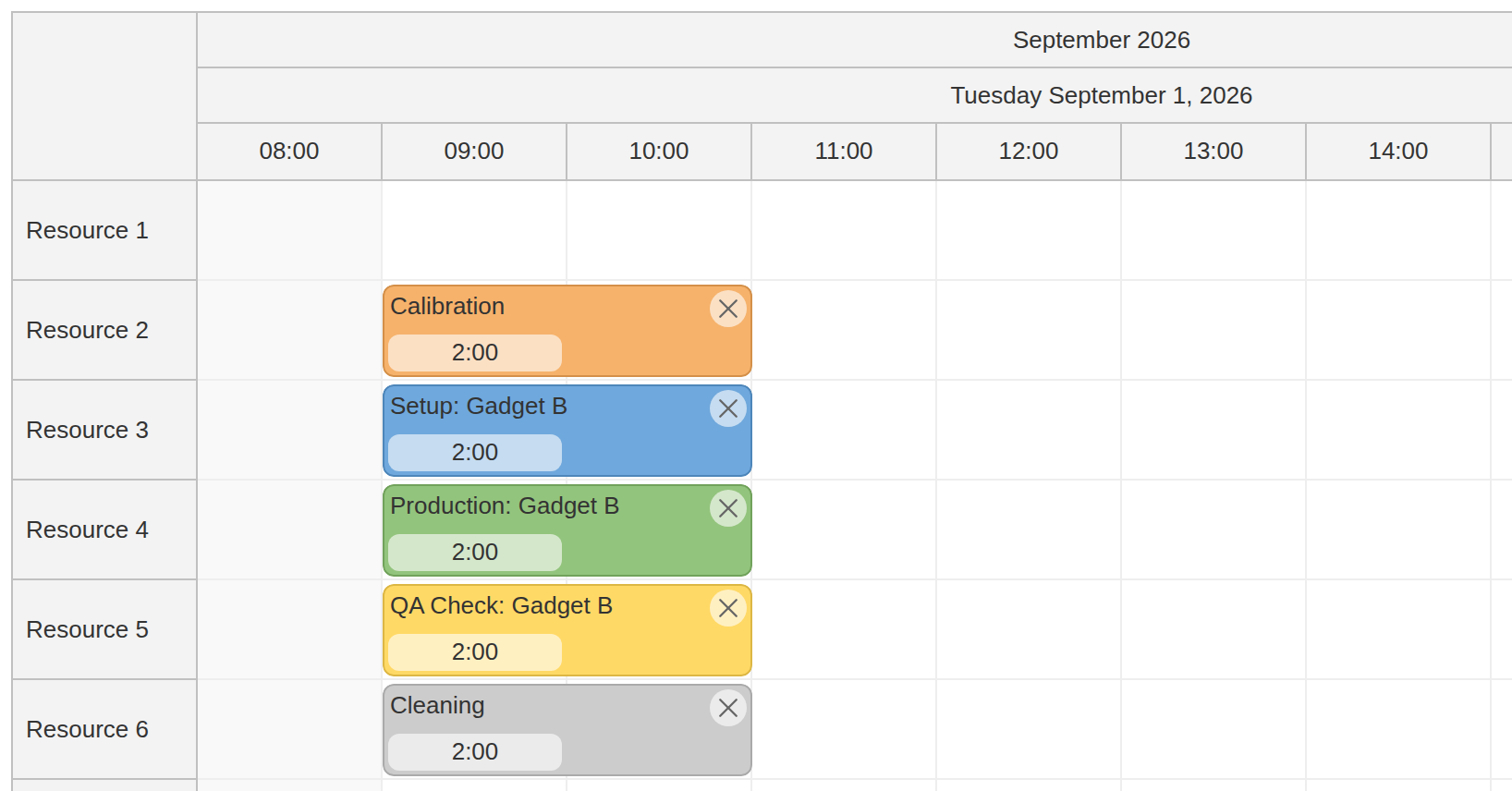Select the blue Setup: Gadget B event

tap(567, 431)
